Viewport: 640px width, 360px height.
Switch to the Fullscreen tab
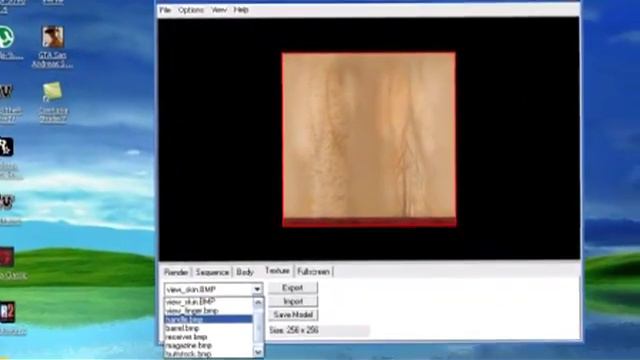313,271
